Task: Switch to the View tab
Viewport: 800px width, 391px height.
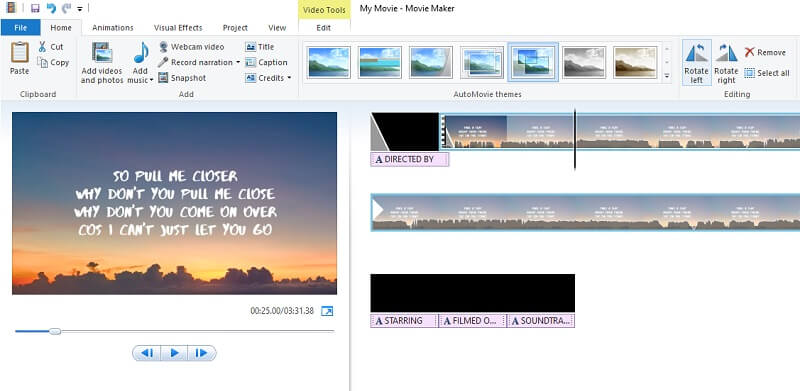Action: click(277, 28)
